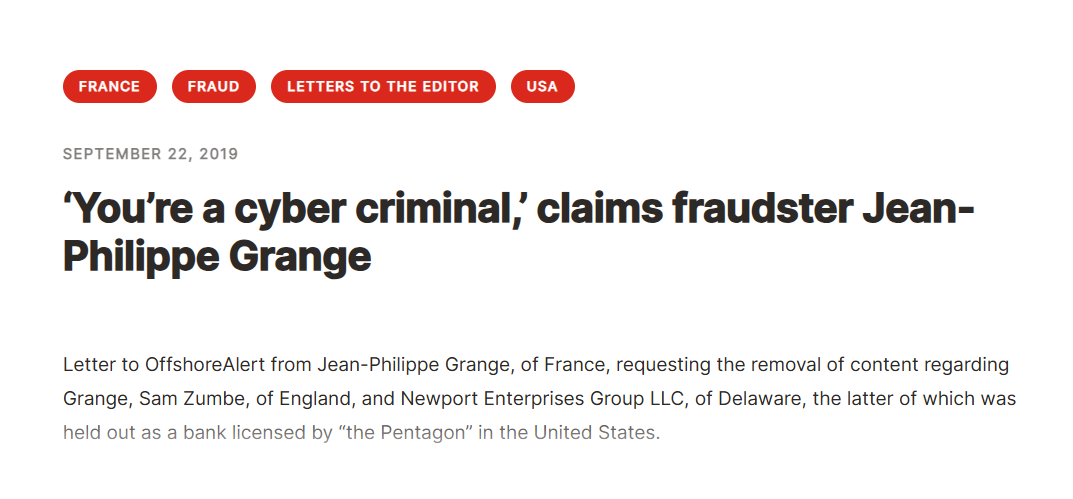This screenshot has height=499, width=1073.
Task: Click the September 22, 2019 date
Action: click(x=150, y=154)
